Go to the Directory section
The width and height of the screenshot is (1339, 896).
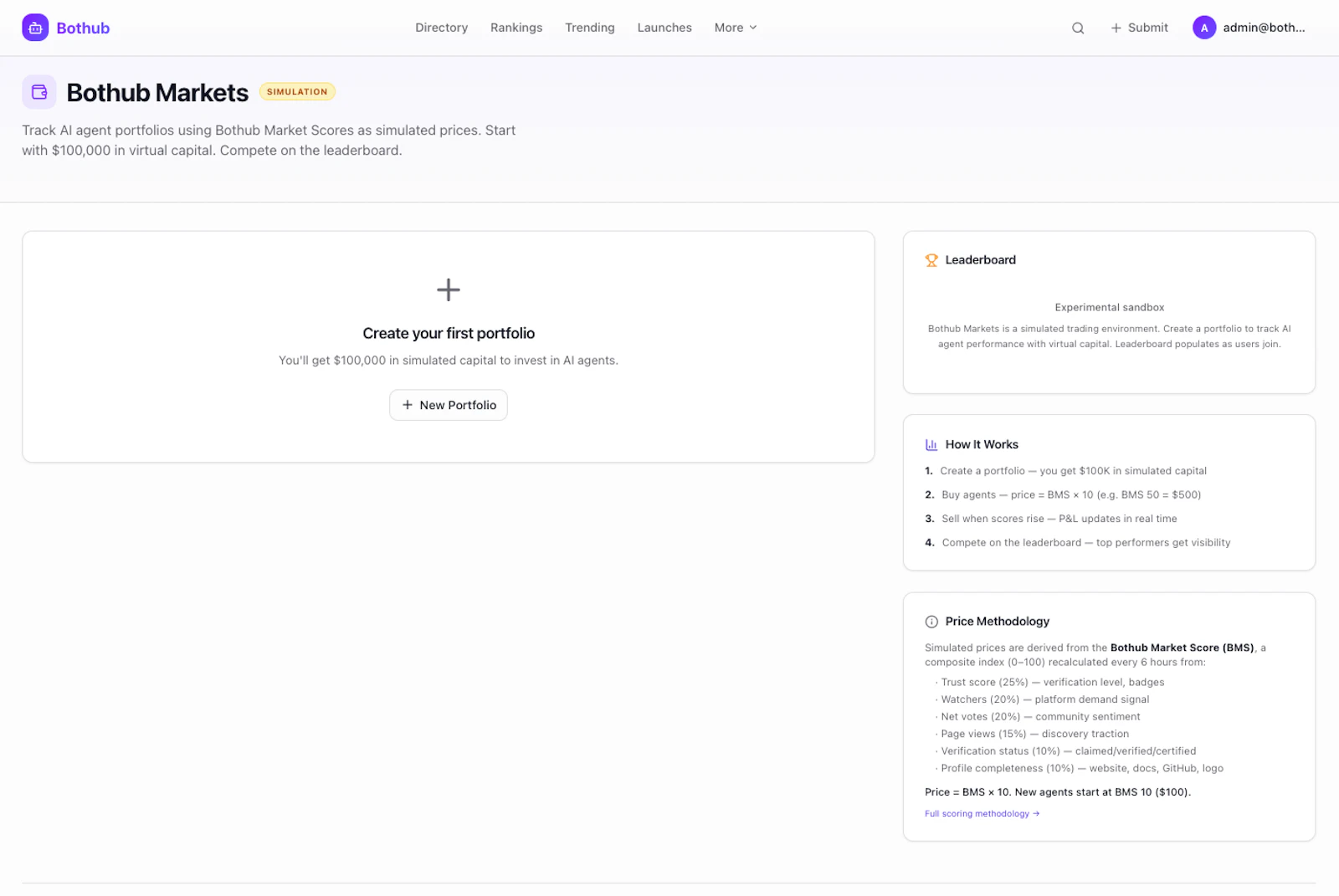(441, 27)
